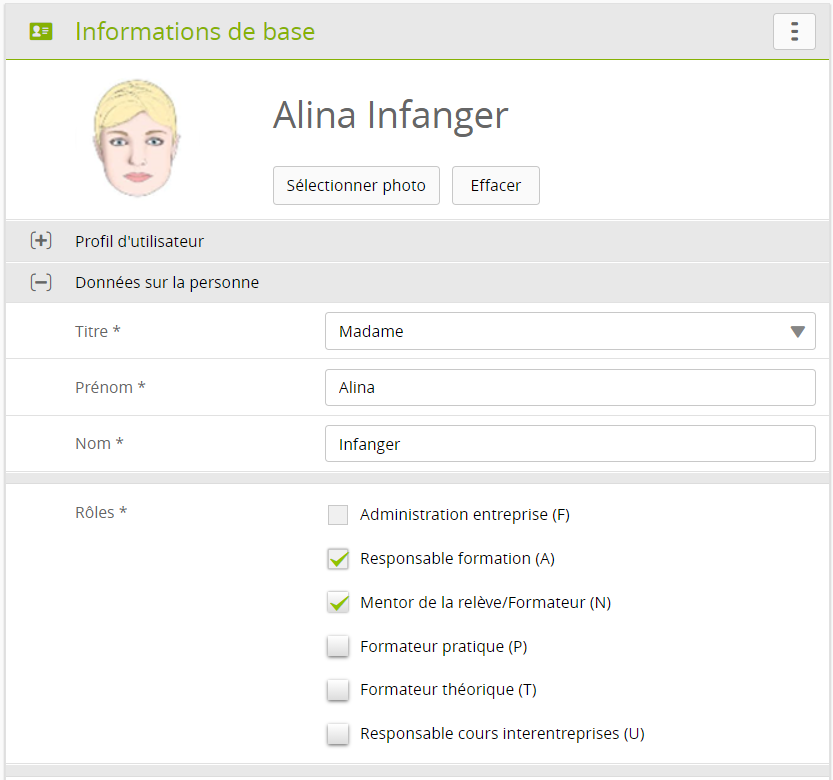
Task: Uncheck Mentor de la relève/Formateur (N)
Action: pyautogui.click(x=338, y=603)
